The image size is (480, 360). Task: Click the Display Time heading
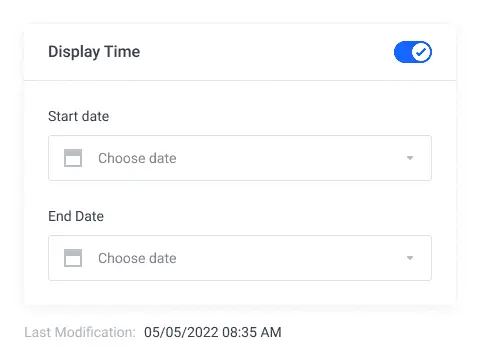tap(94, 52)
